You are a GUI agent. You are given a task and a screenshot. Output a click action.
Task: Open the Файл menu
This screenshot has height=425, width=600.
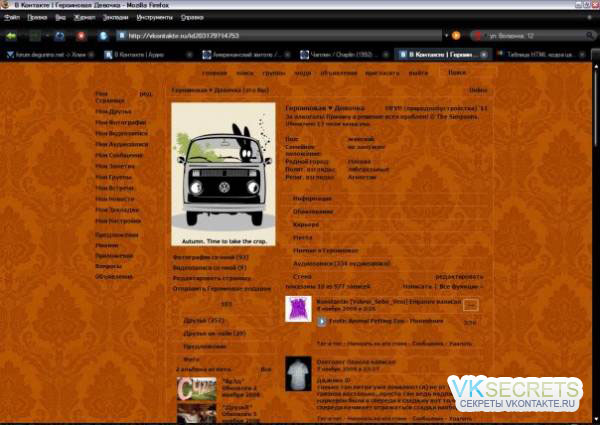tap(12, 17)
